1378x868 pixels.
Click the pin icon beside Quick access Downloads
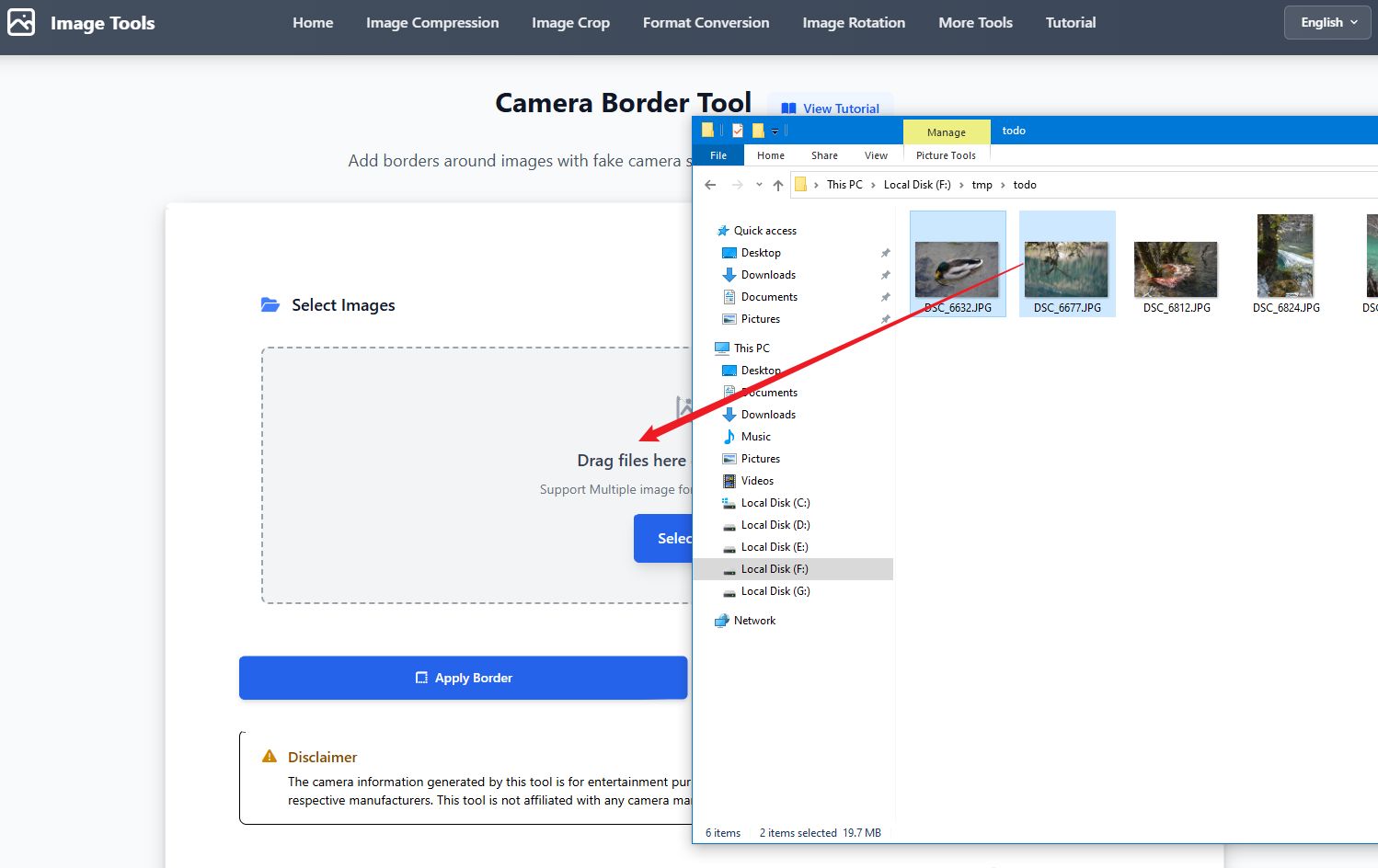885,275
